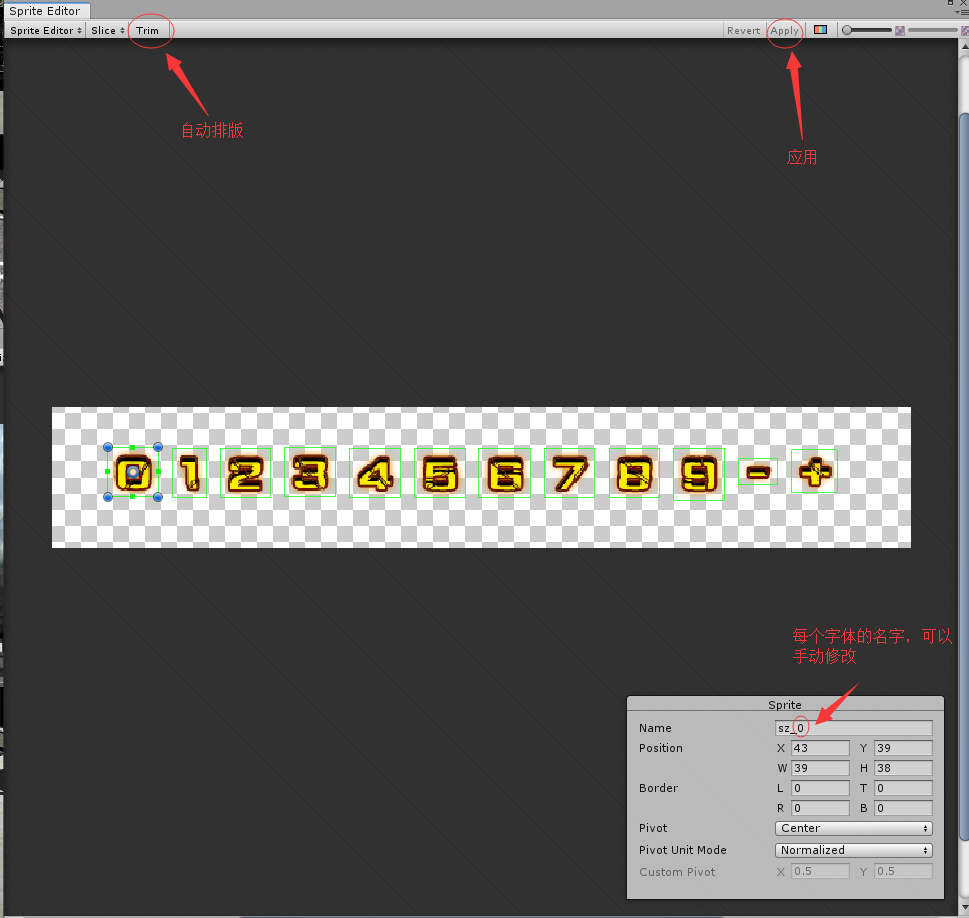Open the Sprite Editor mode dropdown

tap(44, 30)
